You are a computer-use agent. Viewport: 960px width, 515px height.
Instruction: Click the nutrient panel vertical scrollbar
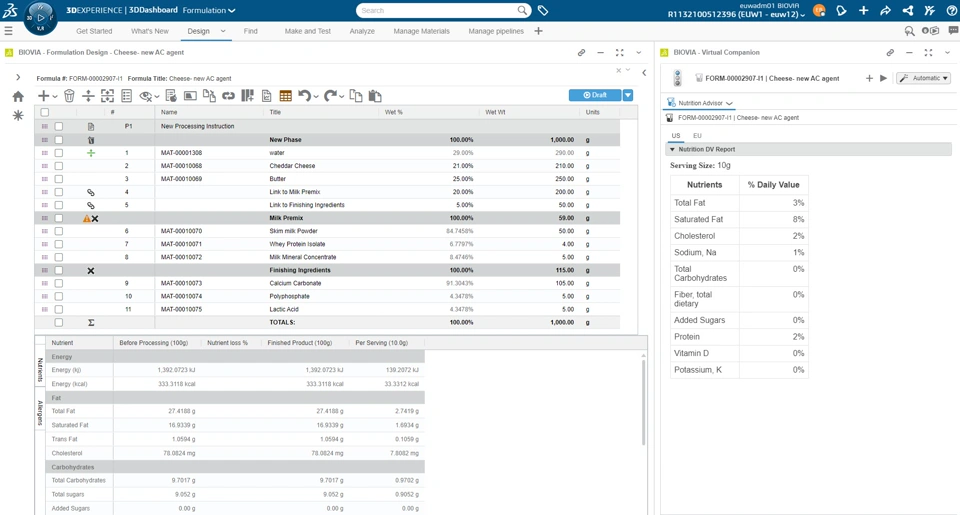pos(643,402)
